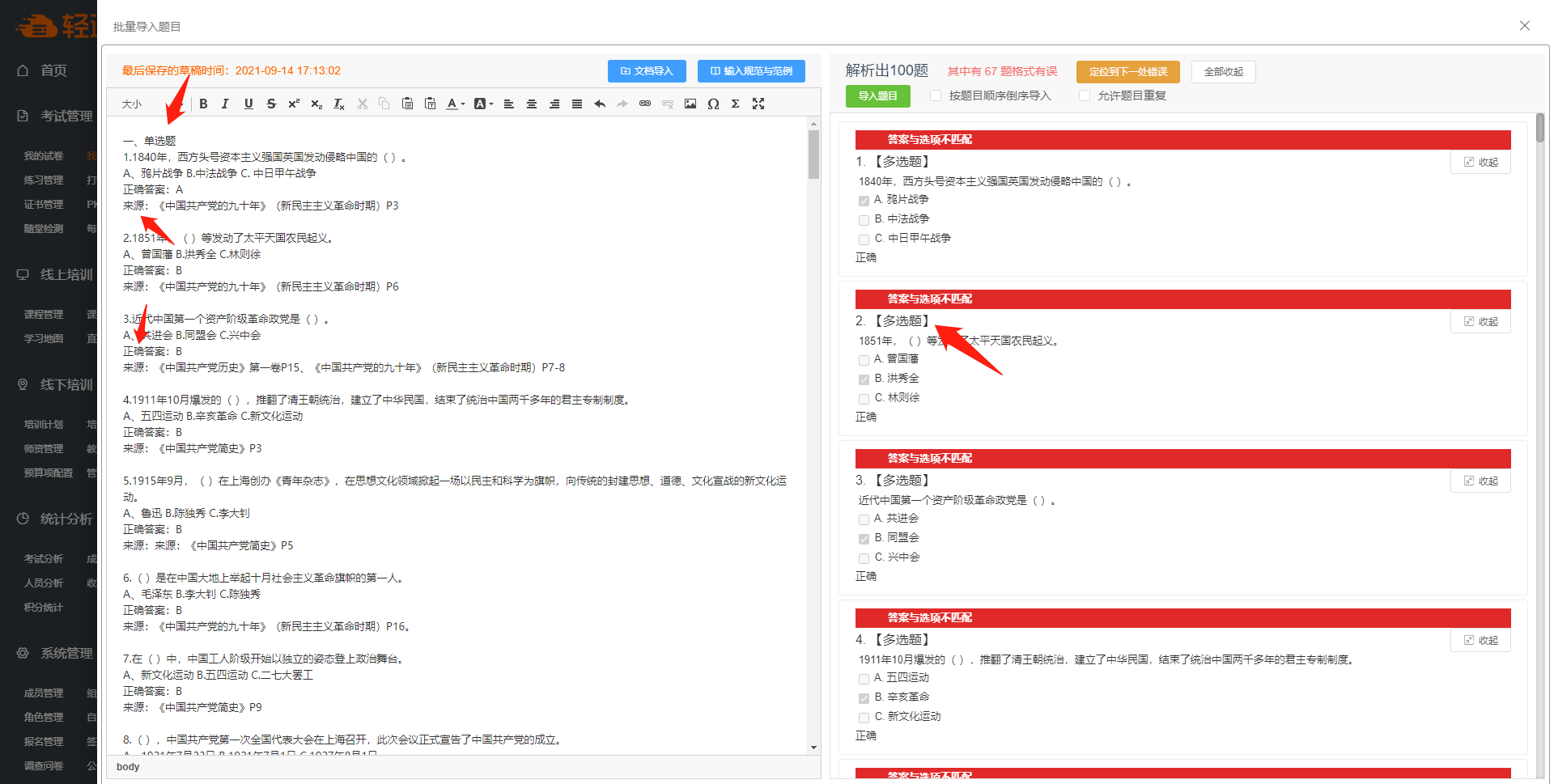Viewport: 1554px width, 784px height.
Task: Jump to next error with 定位到下一处错误
Action: click(x=1127, y=71)
